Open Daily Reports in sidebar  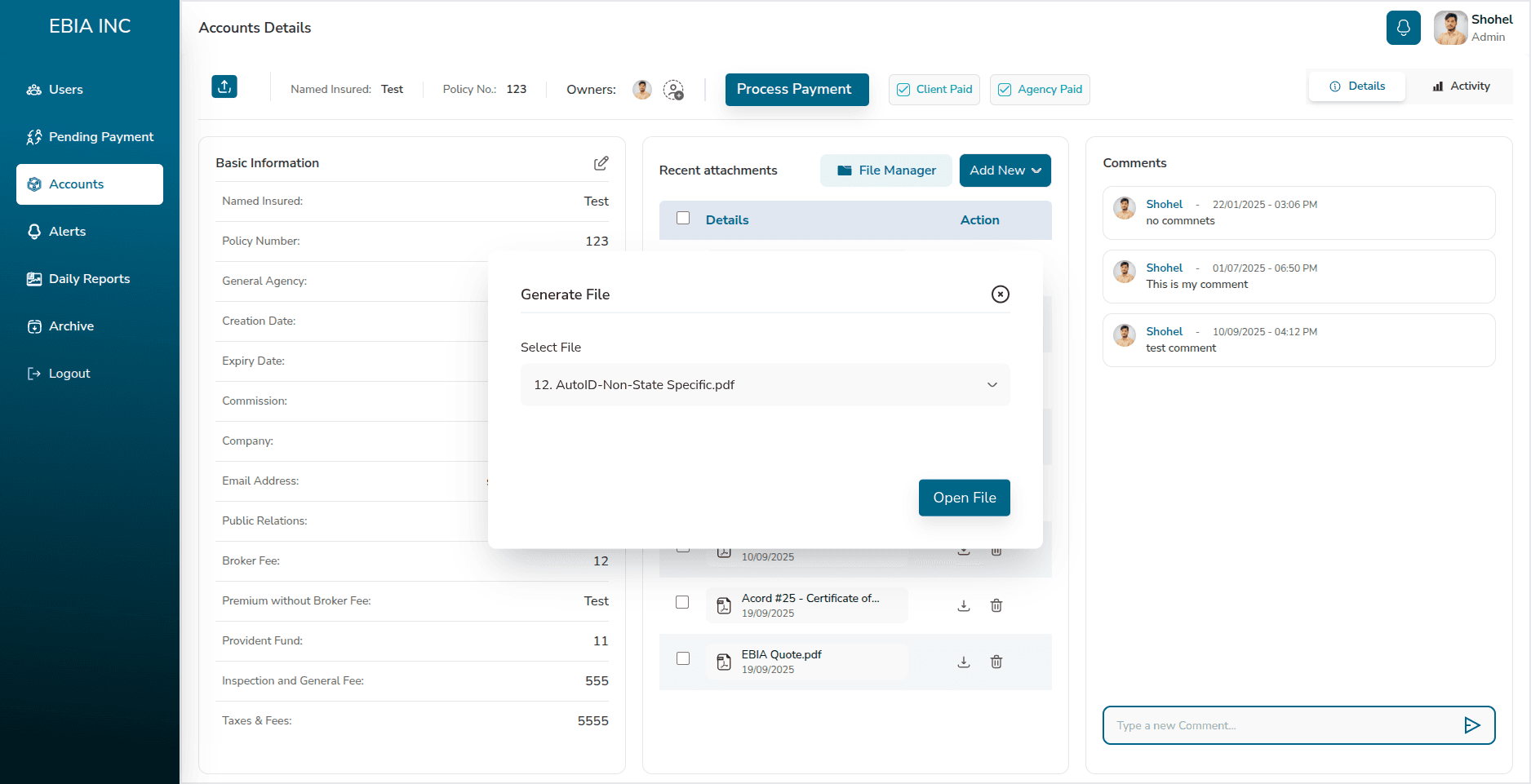90,279
